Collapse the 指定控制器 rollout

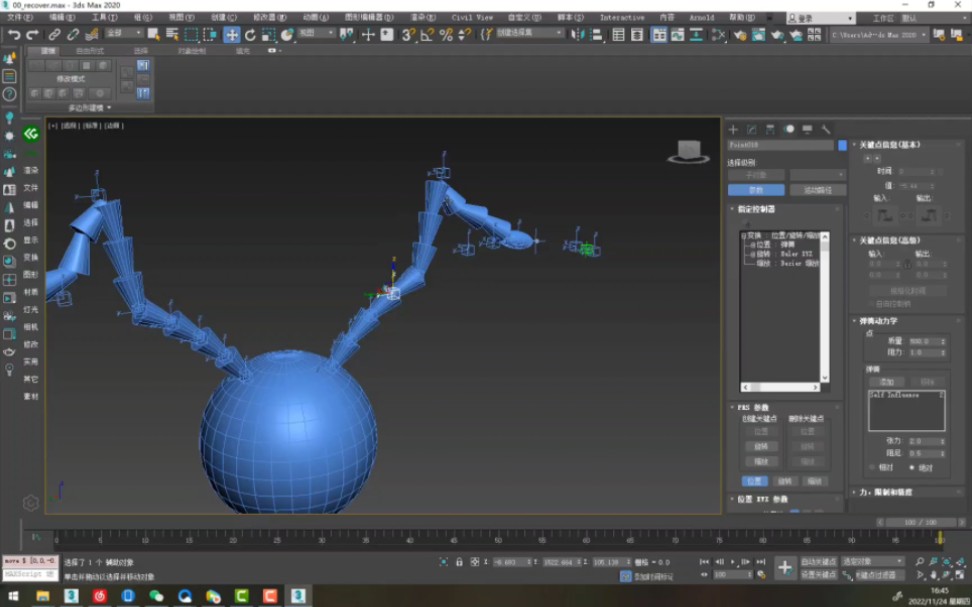(x=758, y=209)
